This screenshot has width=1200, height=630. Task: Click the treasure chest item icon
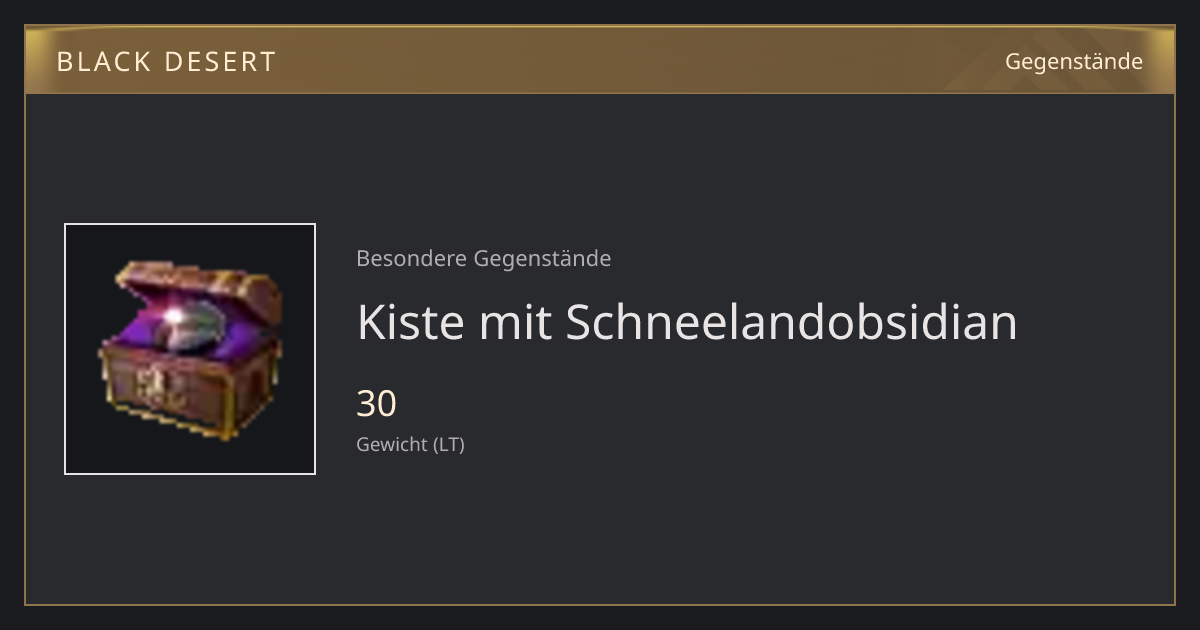point(190,349)
